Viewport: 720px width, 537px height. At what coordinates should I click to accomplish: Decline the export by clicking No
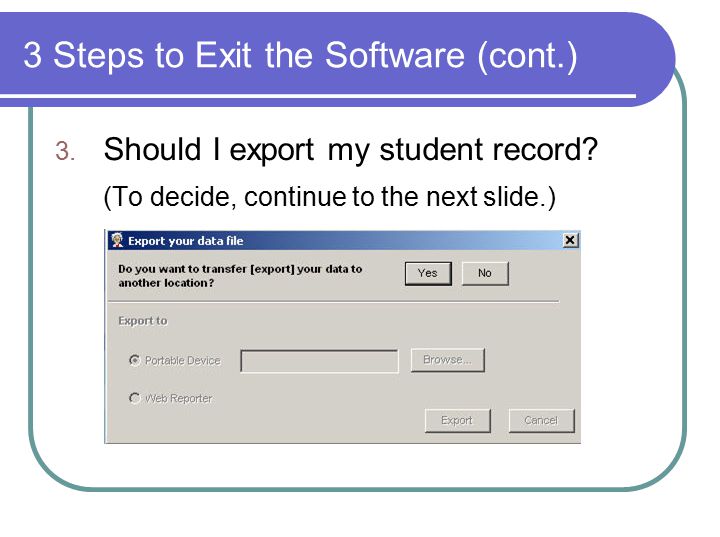tap(485, 273)
